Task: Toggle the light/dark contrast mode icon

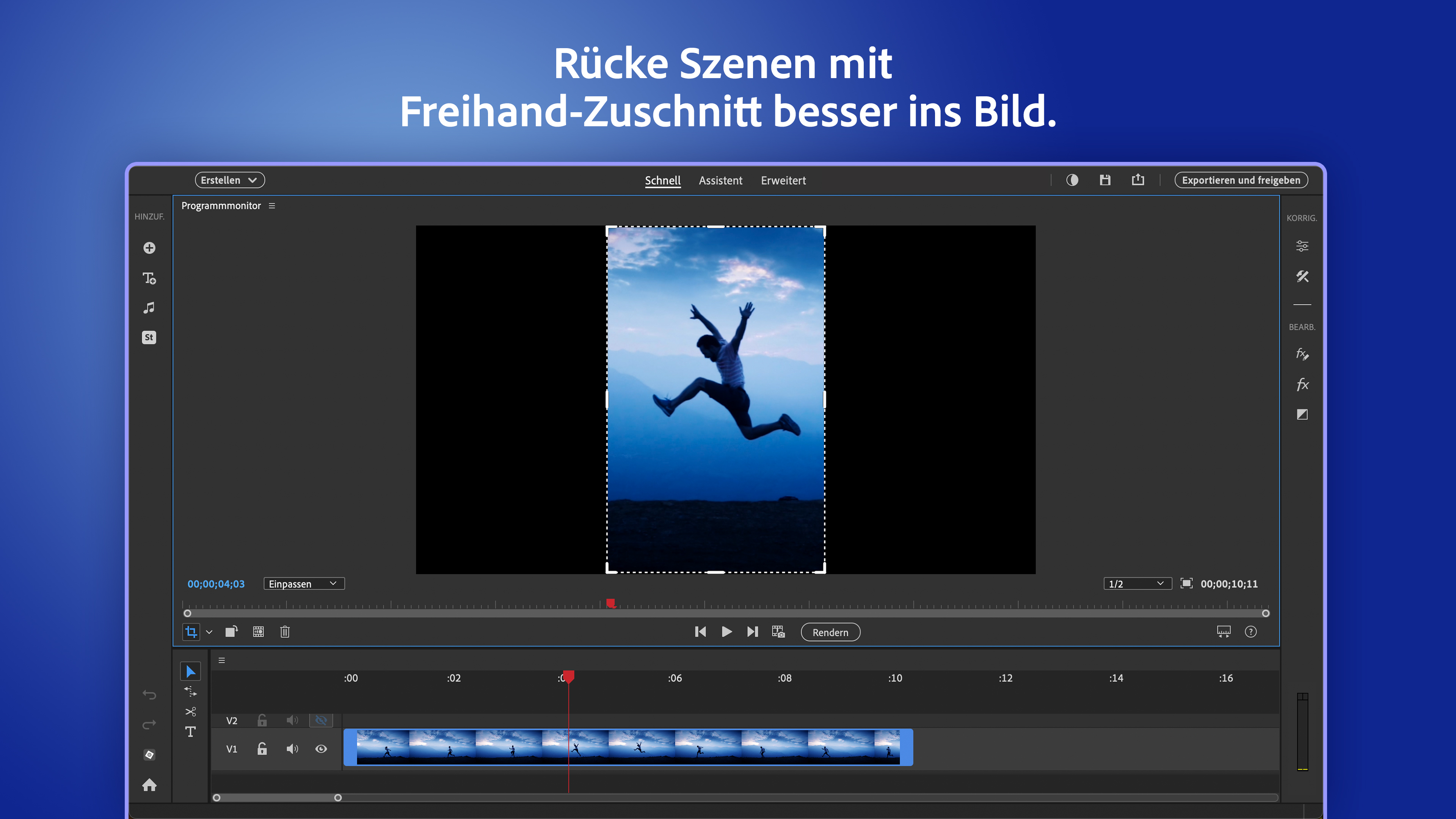Action: tap(1072, 180)
